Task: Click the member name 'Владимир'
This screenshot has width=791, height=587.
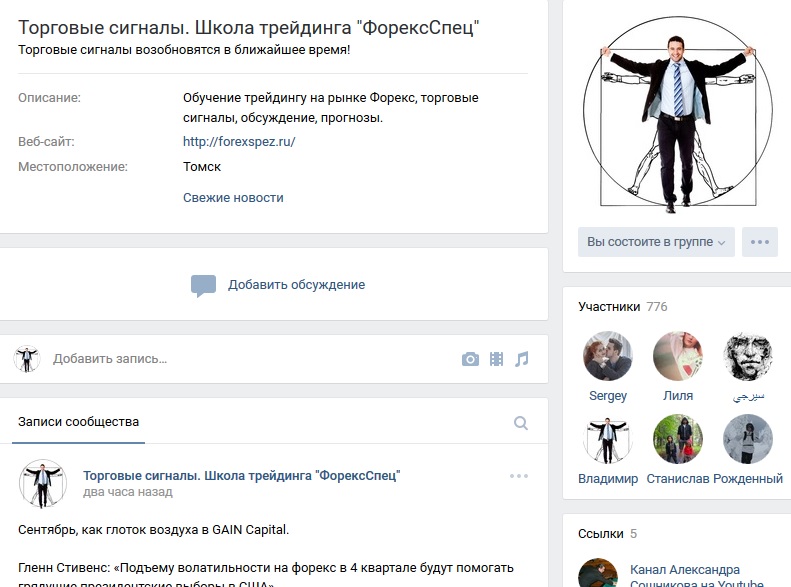Action: (x=608, y=479)
